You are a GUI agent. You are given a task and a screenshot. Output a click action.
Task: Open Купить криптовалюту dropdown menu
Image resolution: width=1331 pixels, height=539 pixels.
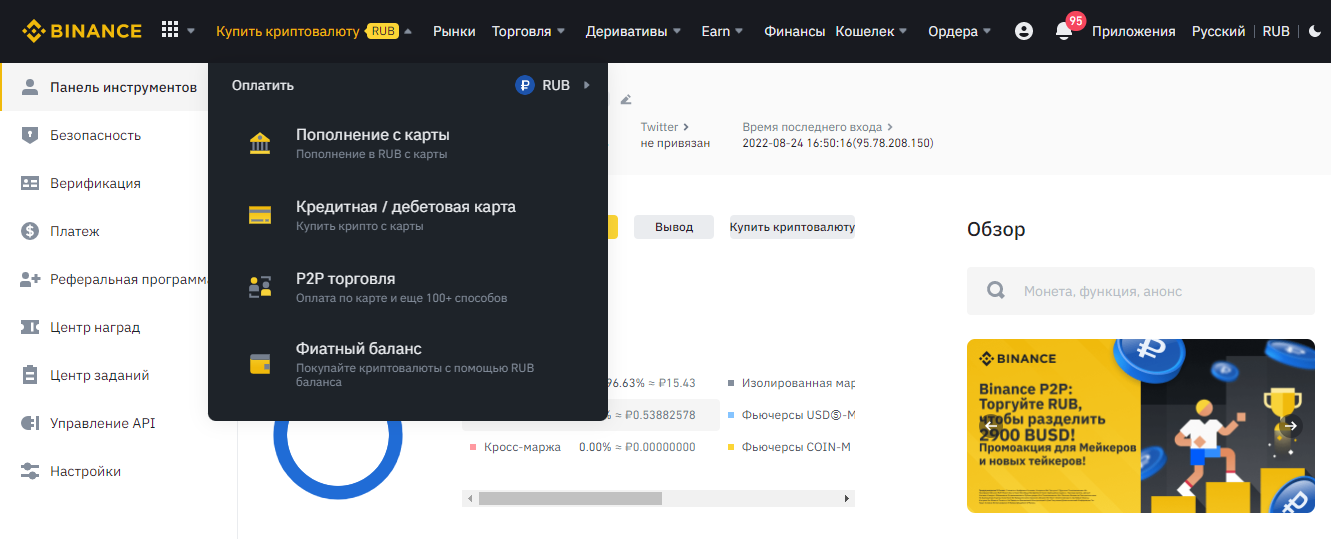314,31
